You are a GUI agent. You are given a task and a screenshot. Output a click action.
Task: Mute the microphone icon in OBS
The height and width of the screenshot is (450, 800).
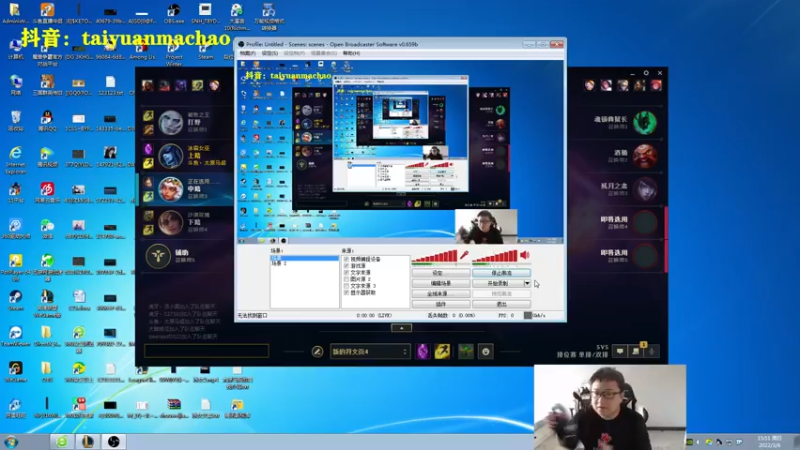(464, 255)
